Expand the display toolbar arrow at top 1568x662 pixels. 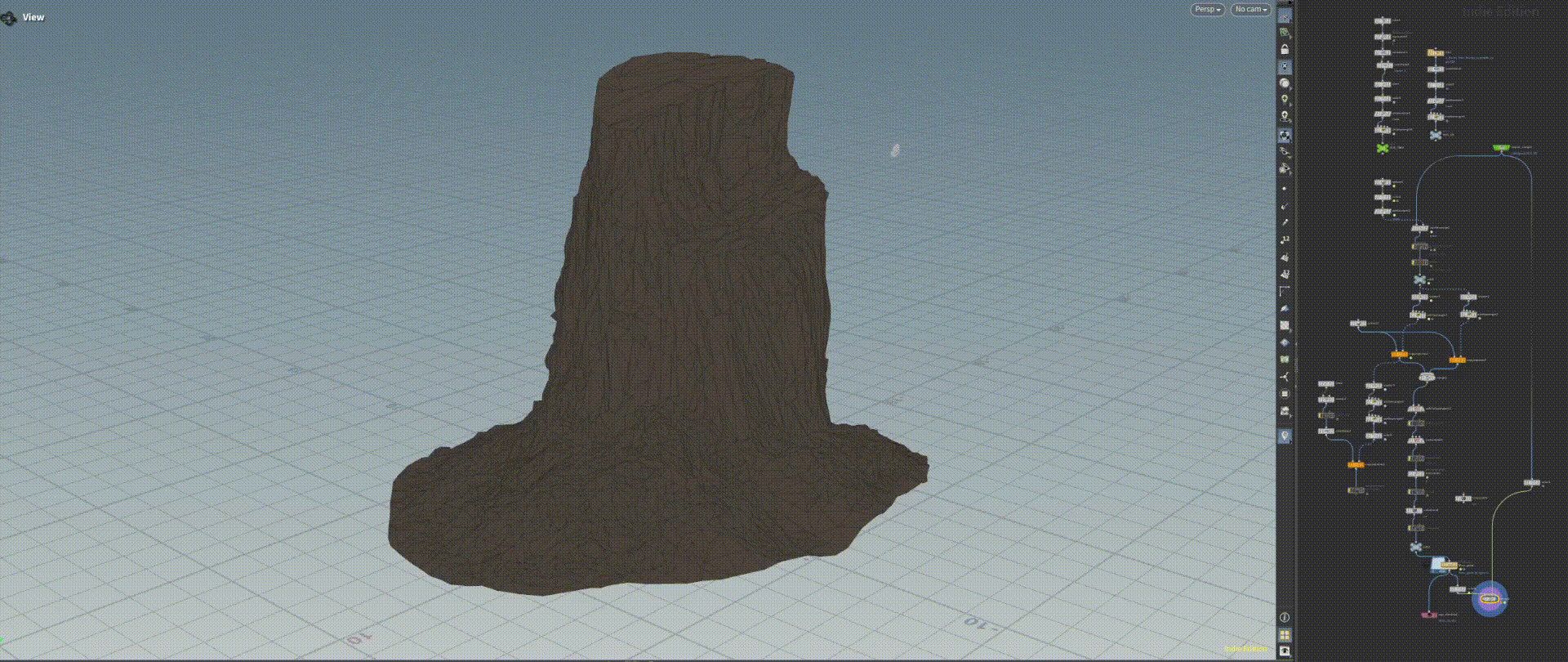tap(1285, 4)
